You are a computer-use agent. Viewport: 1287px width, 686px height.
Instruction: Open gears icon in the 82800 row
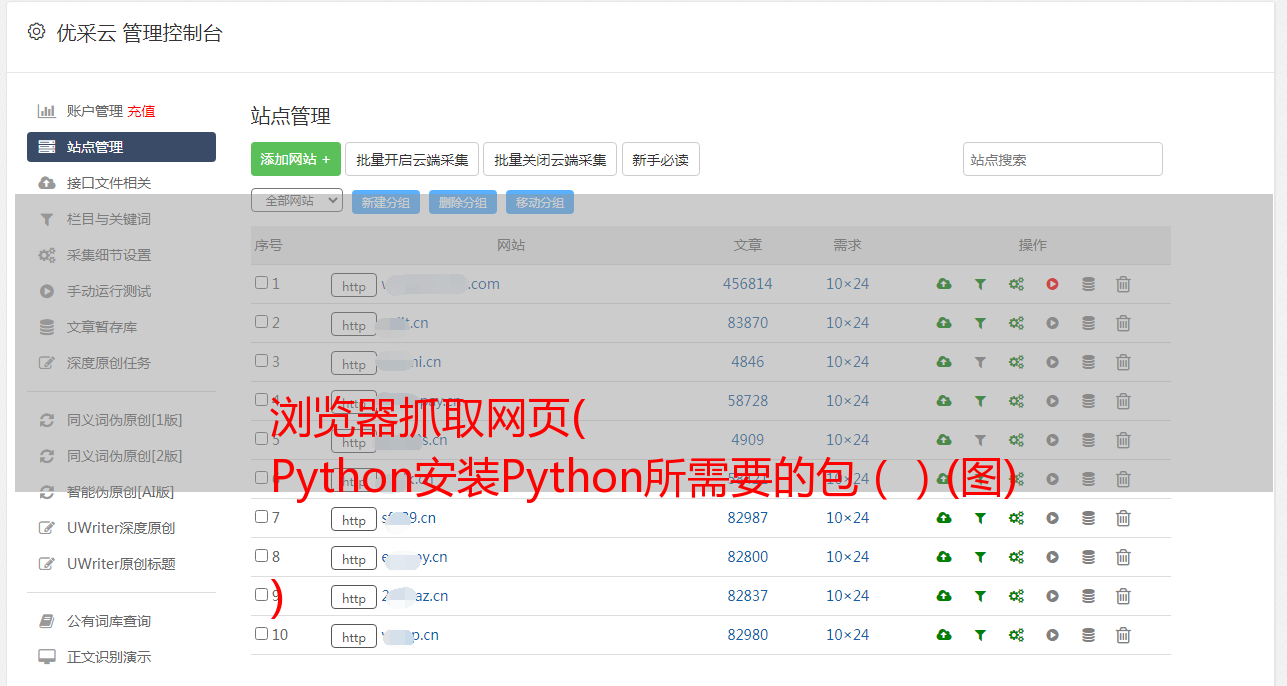point(1016,557)
